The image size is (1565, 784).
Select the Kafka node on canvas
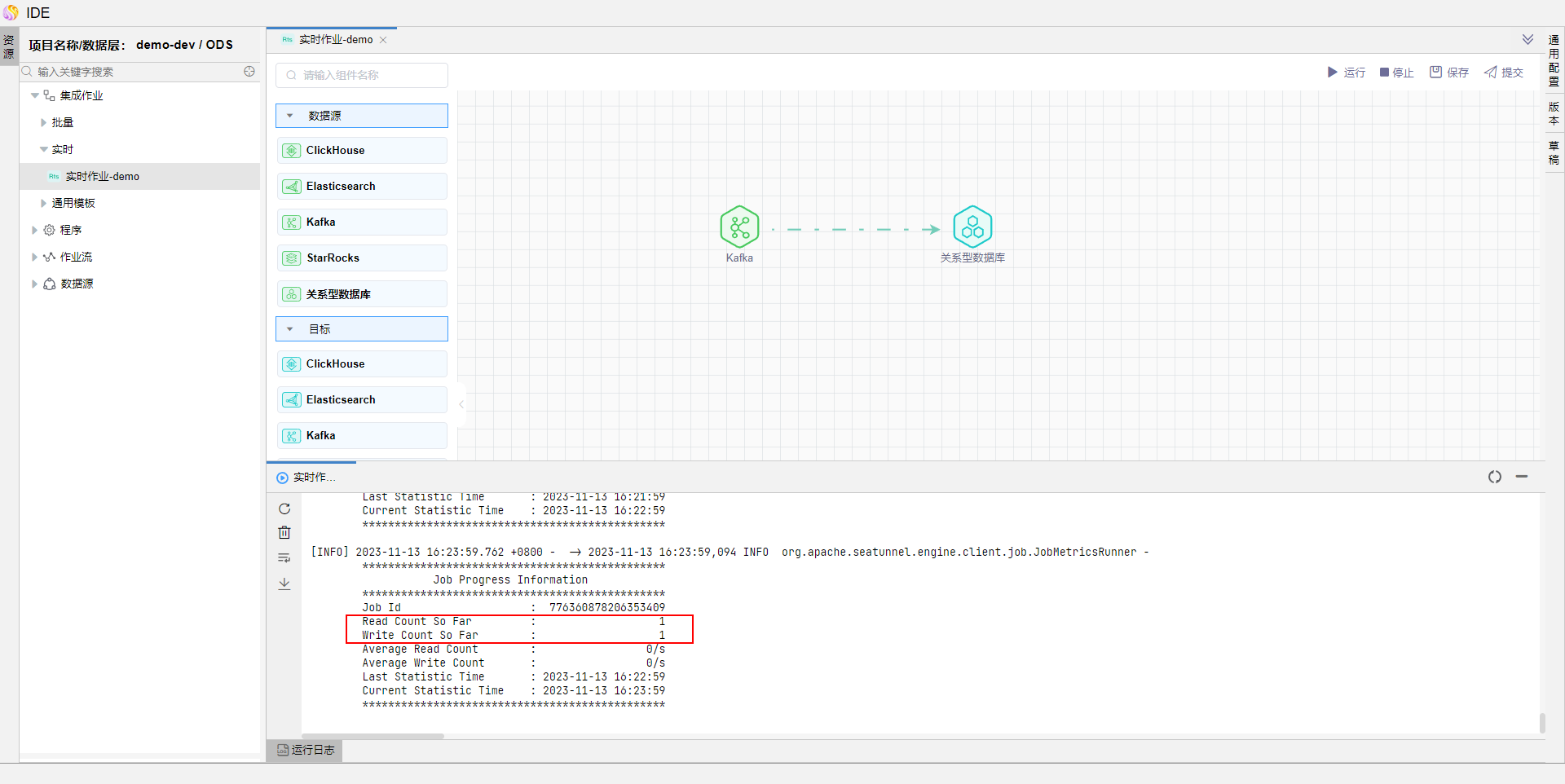pyautogui.click(x=739, y=227)
